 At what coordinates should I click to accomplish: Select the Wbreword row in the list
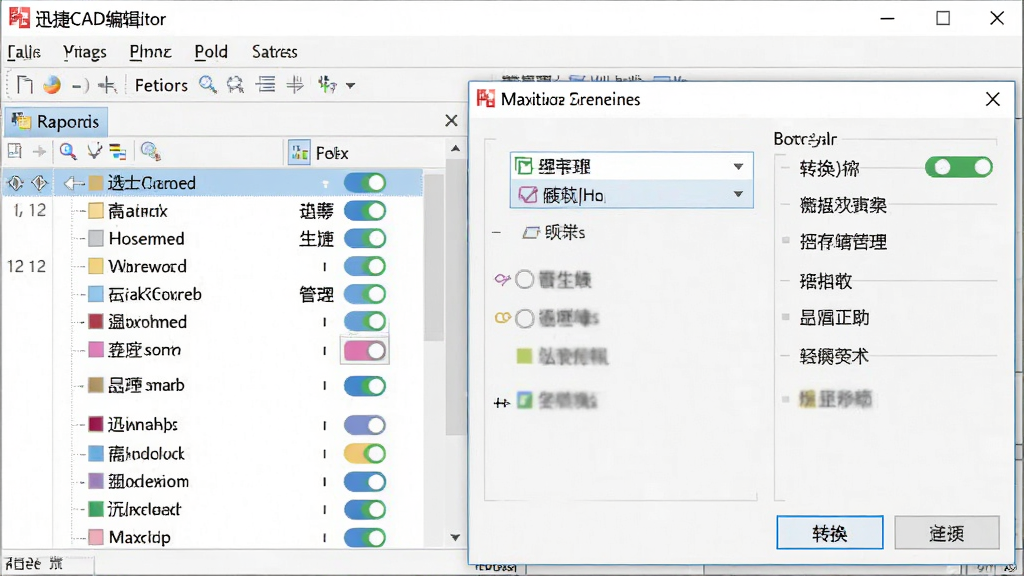(214, 266)
